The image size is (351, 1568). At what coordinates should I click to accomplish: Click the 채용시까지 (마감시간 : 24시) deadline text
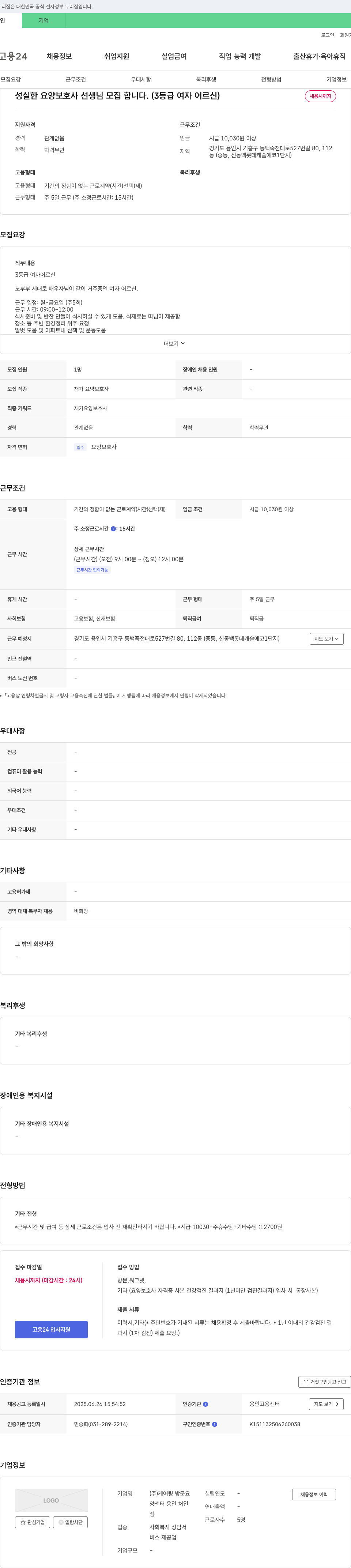point(49,1280)
